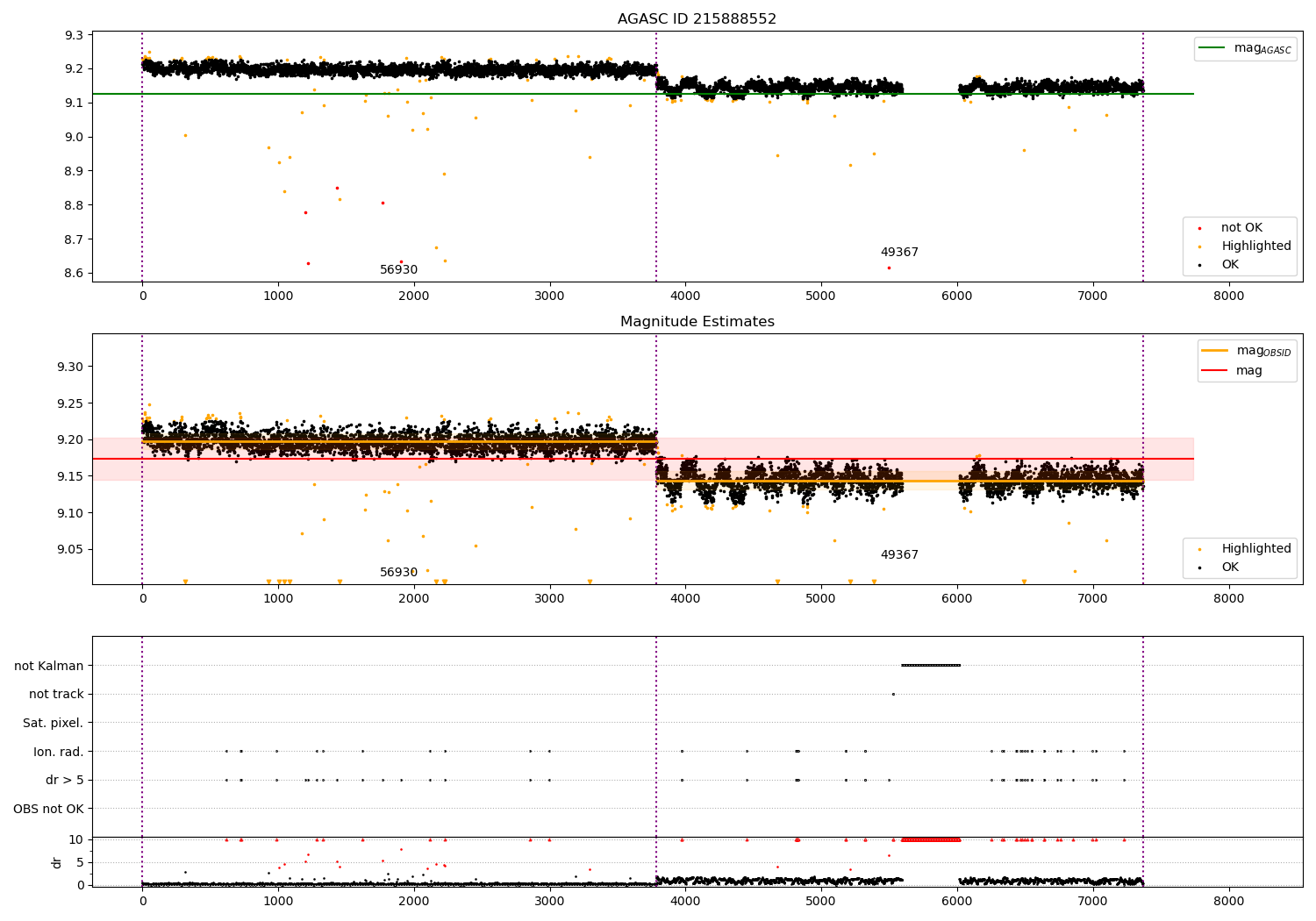The width and height of the screenshot is (1316, 921).
Task: Click the 'not track' axis label
Action: (56, 695)
